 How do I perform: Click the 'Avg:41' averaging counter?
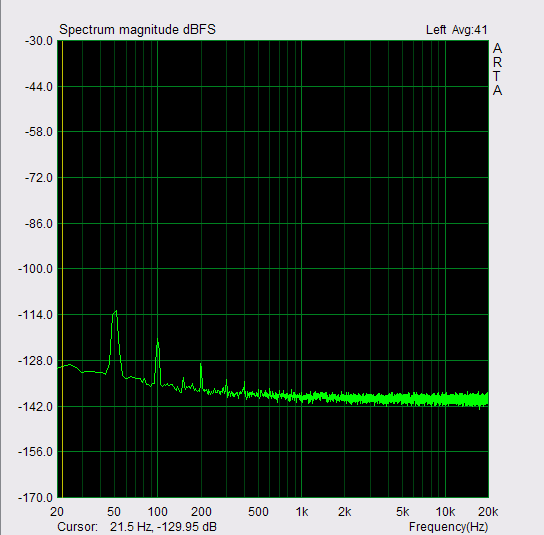point(469,30)
